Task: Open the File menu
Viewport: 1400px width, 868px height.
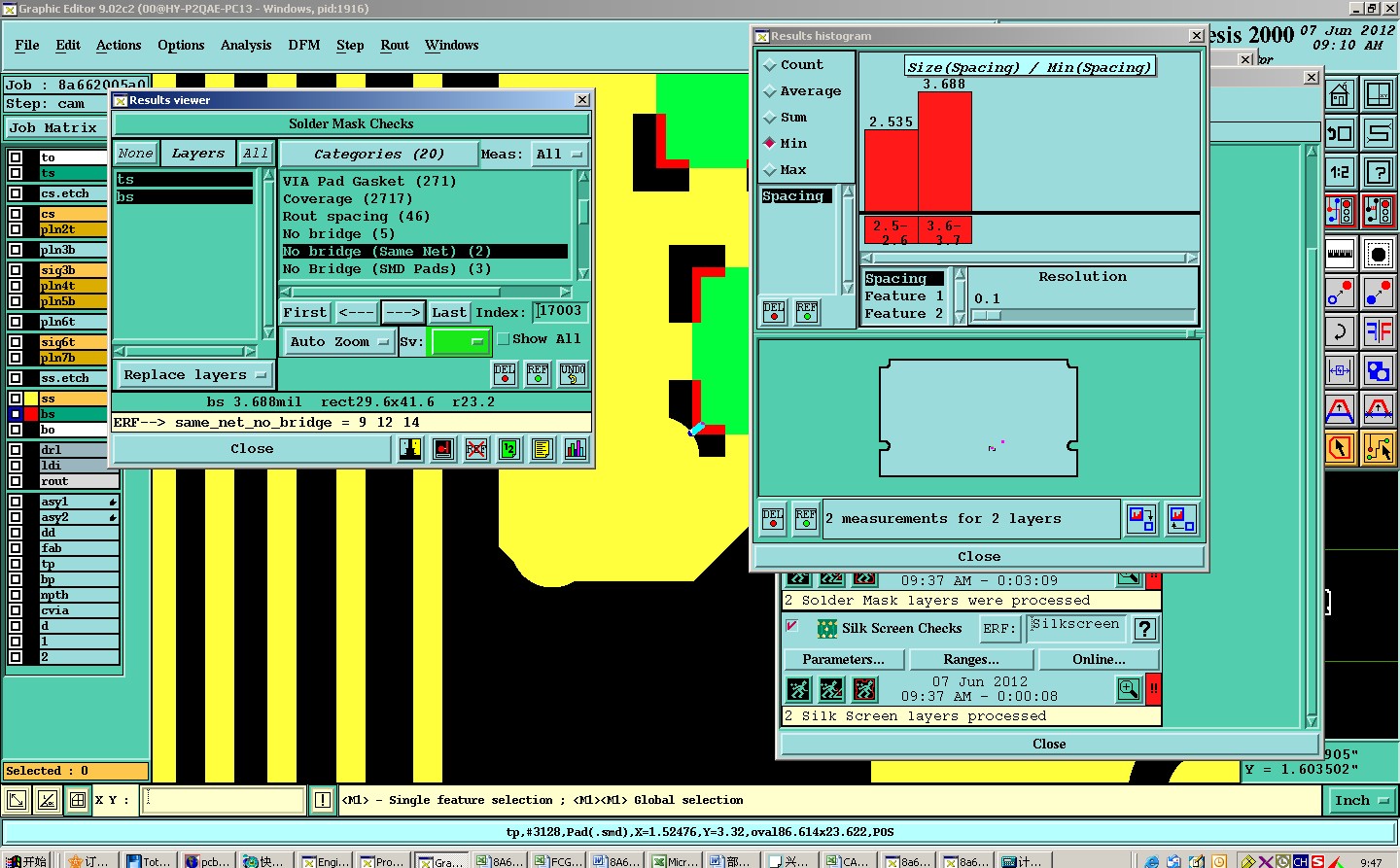Action: (x=27, y=45)
